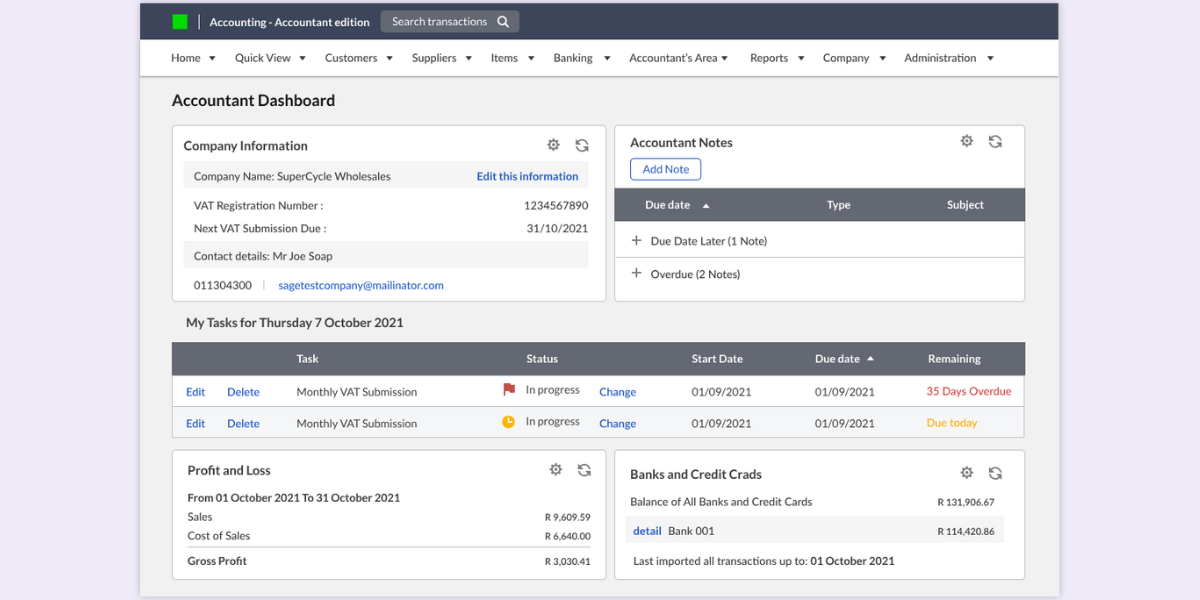The width and height of the screenshot is (1200, 600).
Task: Refresh the Company Information widget
Action: (582, 145)
